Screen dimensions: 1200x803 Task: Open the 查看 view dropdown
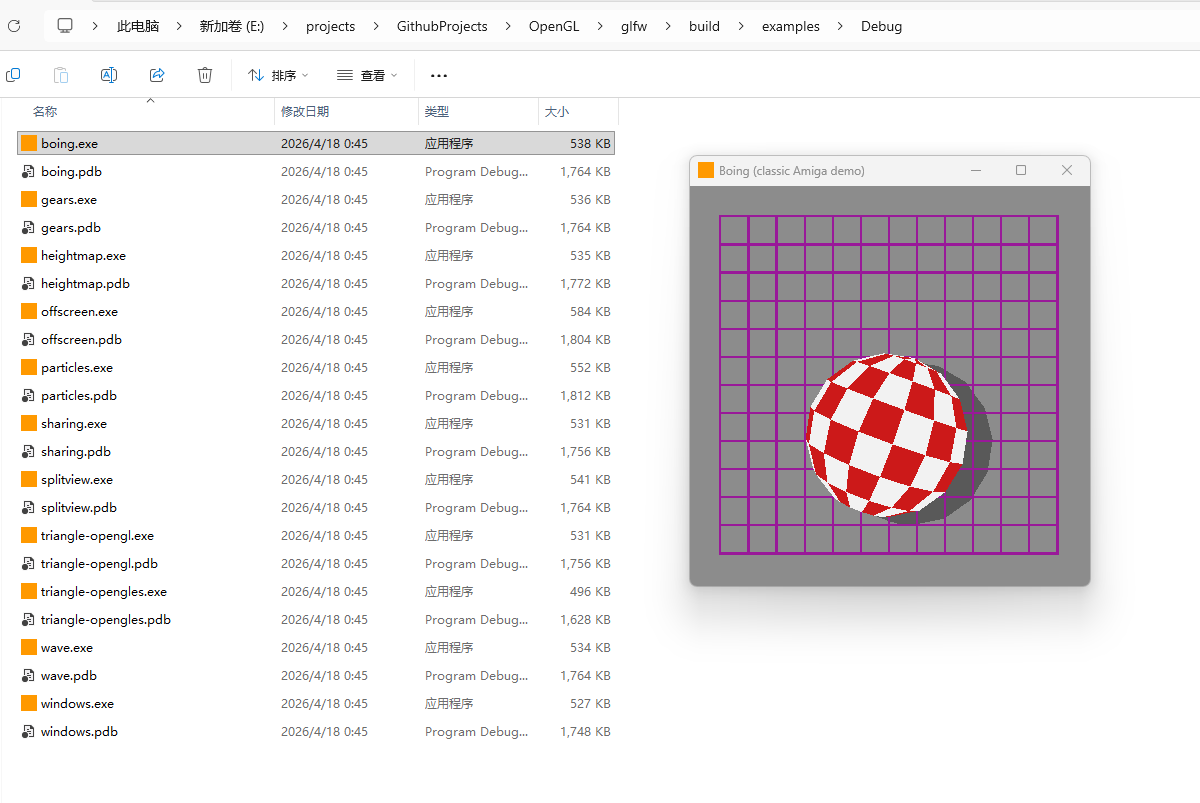tap(367, 75)
